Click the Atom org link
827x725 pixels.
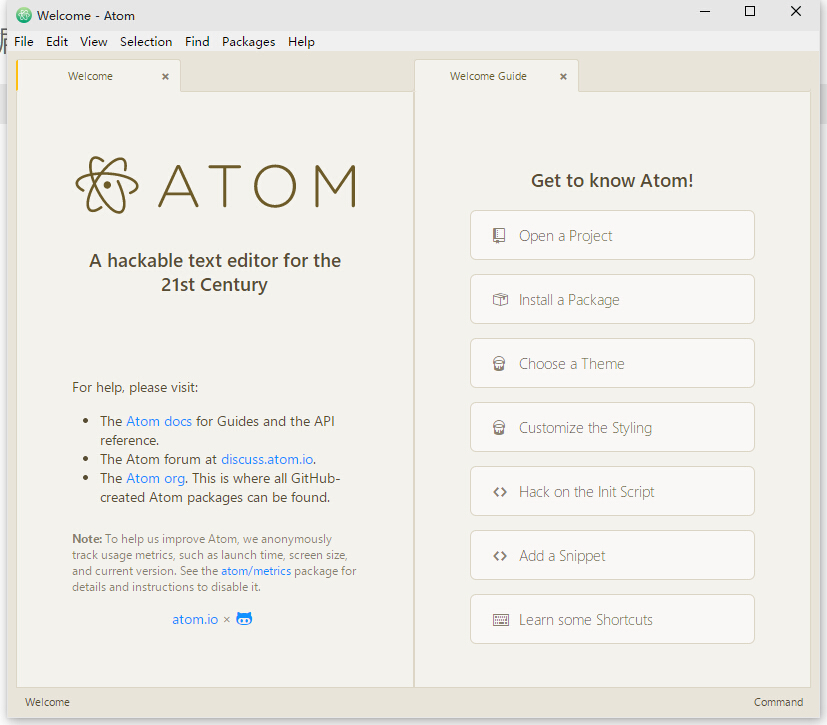tap(156, 478)
